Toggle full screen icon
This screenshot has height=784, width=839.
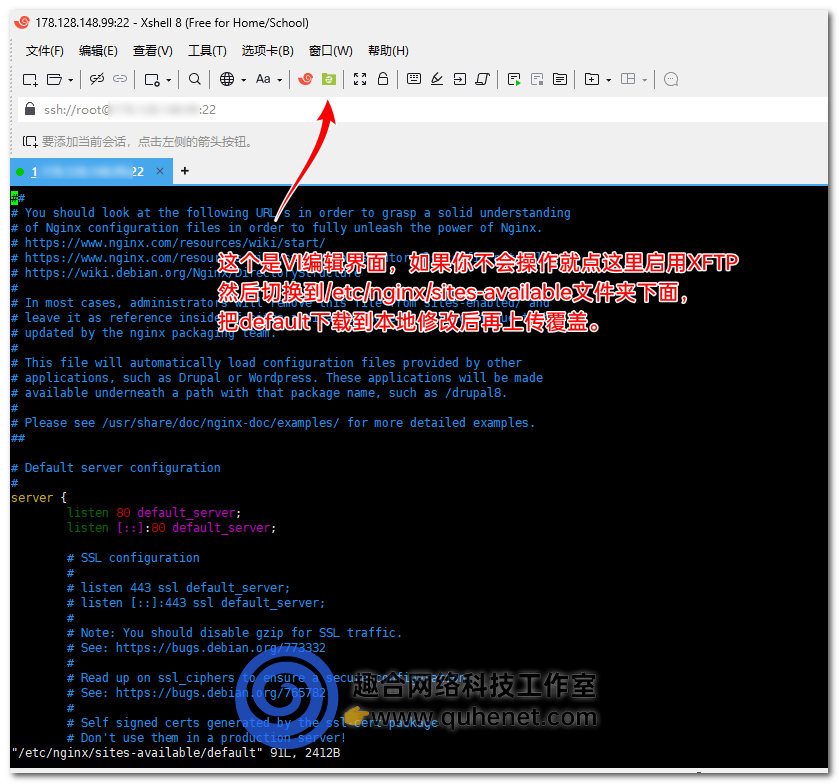pyautogui.click(x=360, y=79)
